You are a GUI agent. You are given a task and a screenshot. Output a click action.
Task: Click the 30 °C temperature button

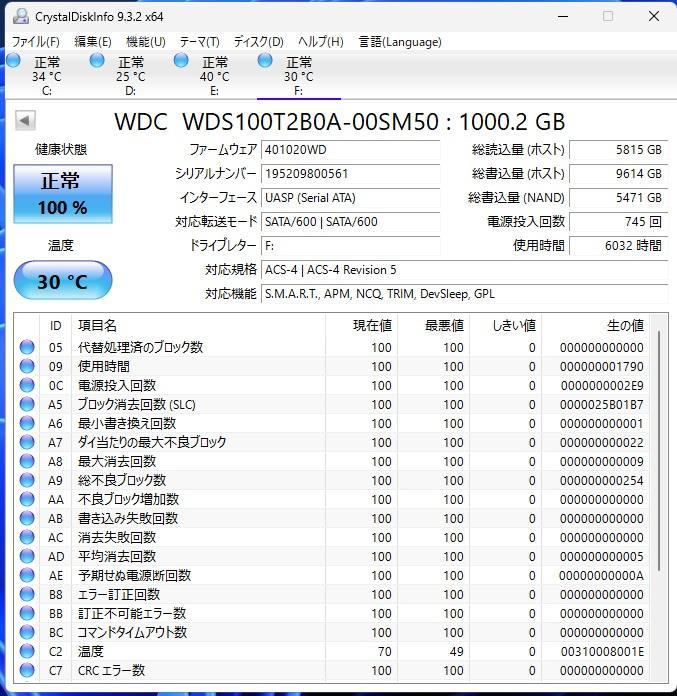[x=63, y=280]
